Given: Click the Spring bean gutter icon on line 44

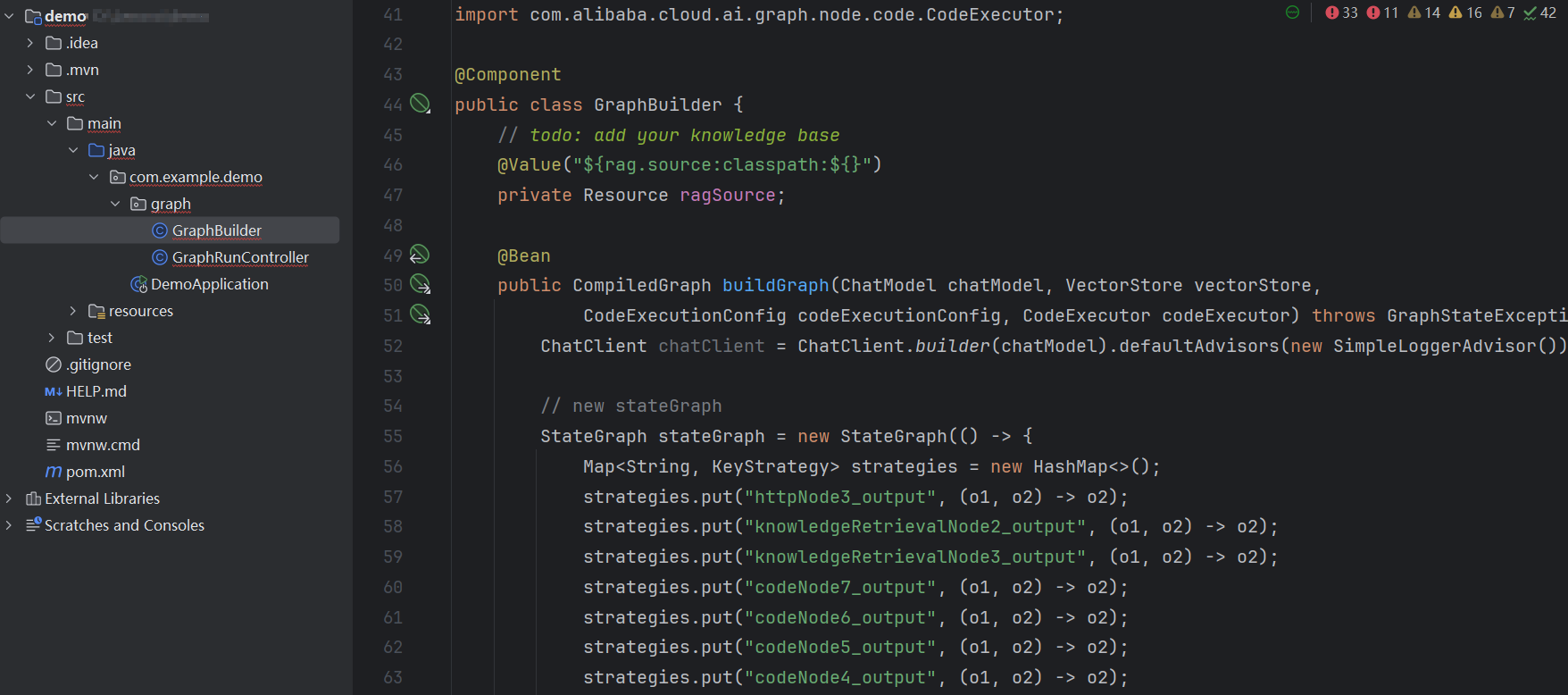Looking at the screenshot, I should click(420, 104).
